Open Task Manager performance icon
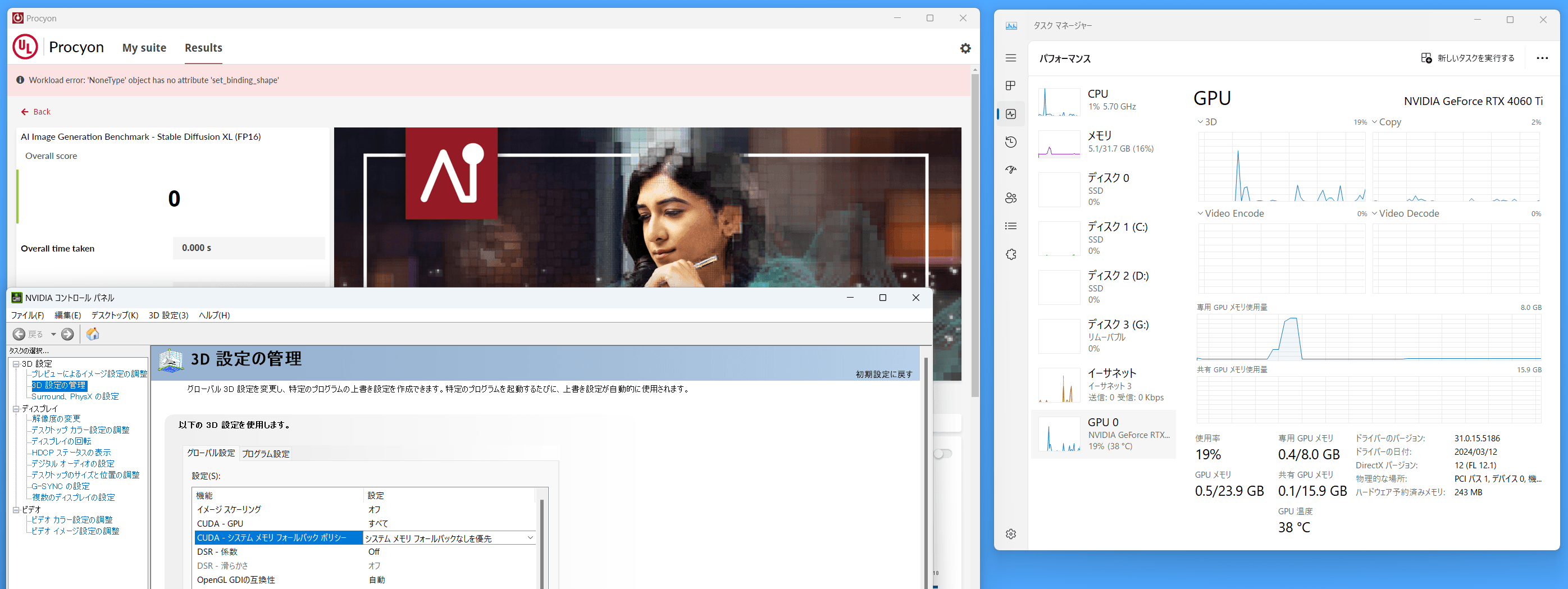Image resolution: width=1568 pixels, height=589 pixels. coord(1011,114)
